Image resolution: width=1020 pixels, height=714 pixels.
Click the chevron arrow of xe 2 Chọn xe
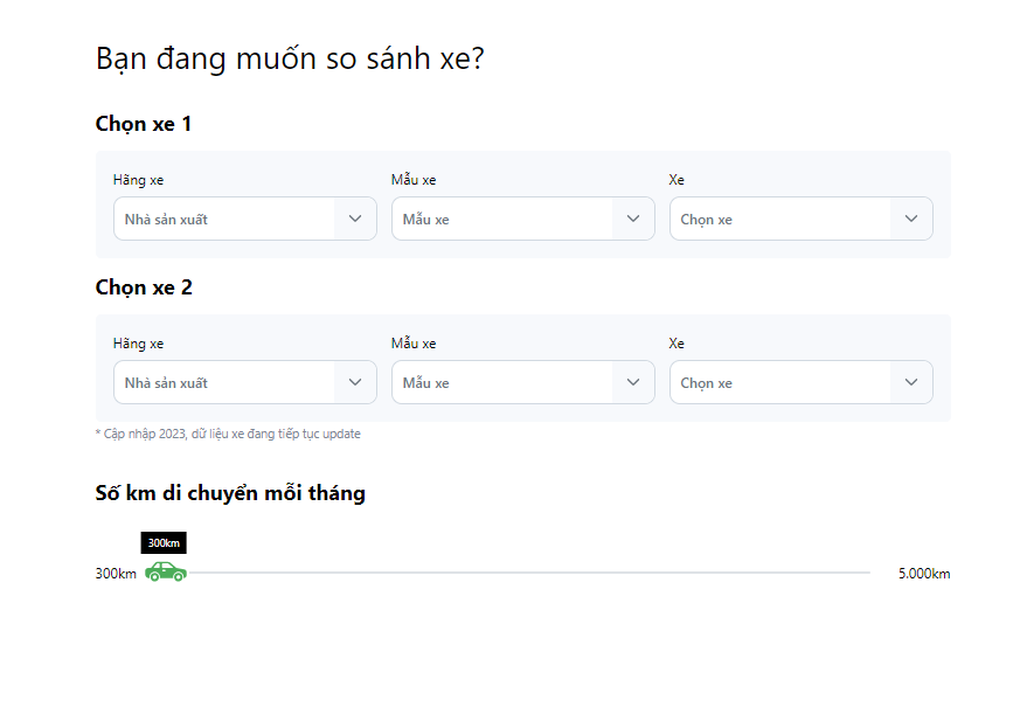coord(911,382)
